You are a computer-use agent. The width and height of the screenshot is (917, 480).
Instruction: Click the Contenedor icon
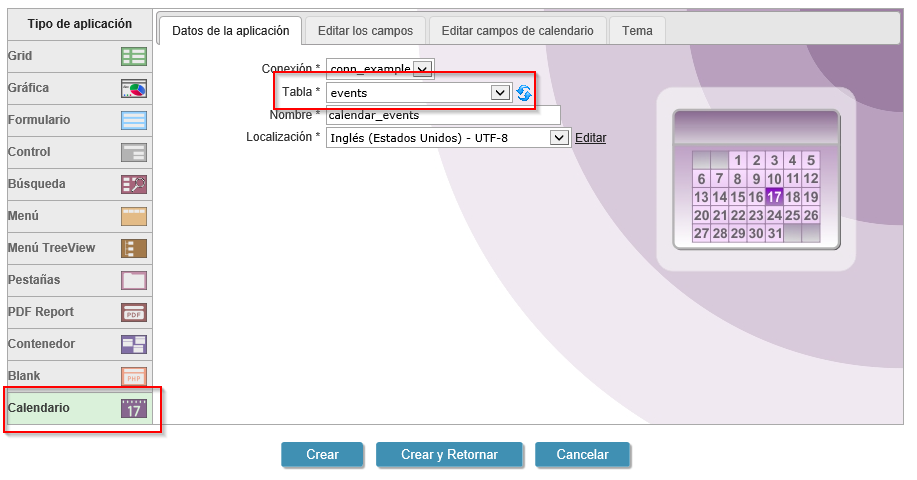pyautogui.click(x=134, y=344)
